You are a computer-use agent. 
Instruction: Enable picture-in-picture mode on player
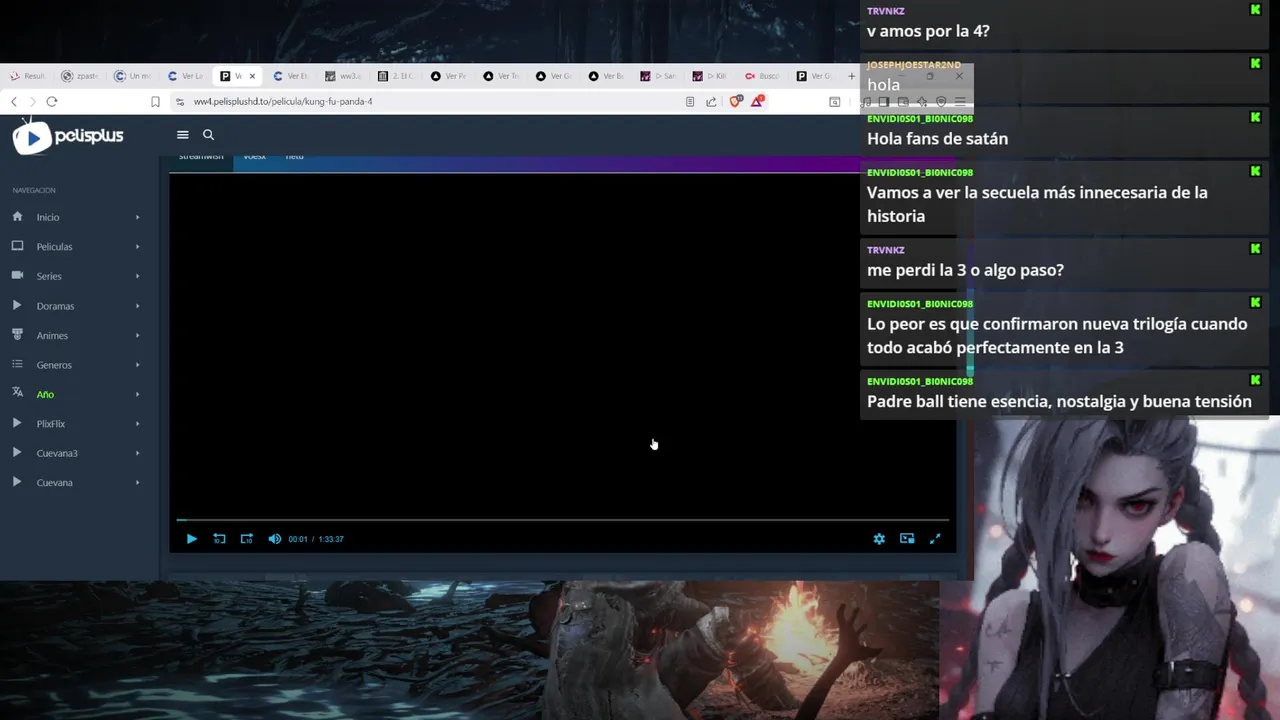[x=907, y=539]
